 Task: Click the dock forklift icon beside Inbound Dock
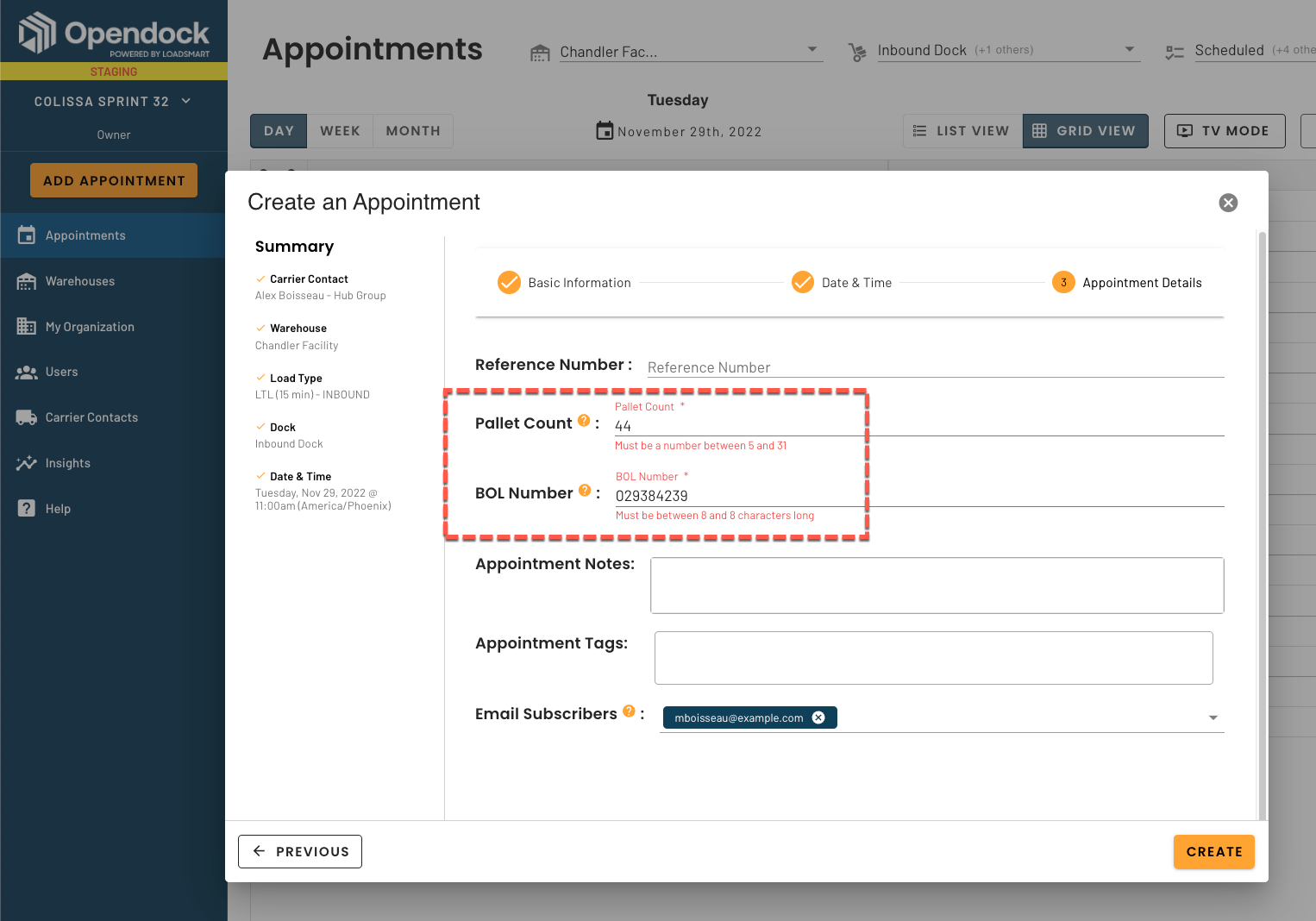point(857,52)
